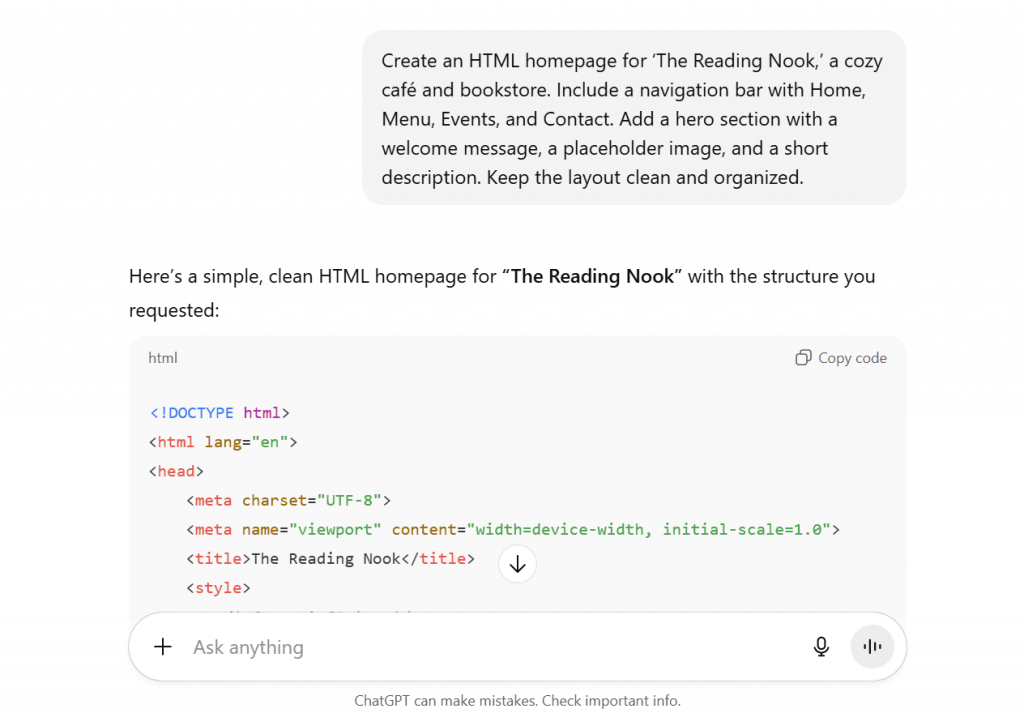Screen dimensions: 1024x713
Task: Click the Copy code label
Action: click(851, 357)
